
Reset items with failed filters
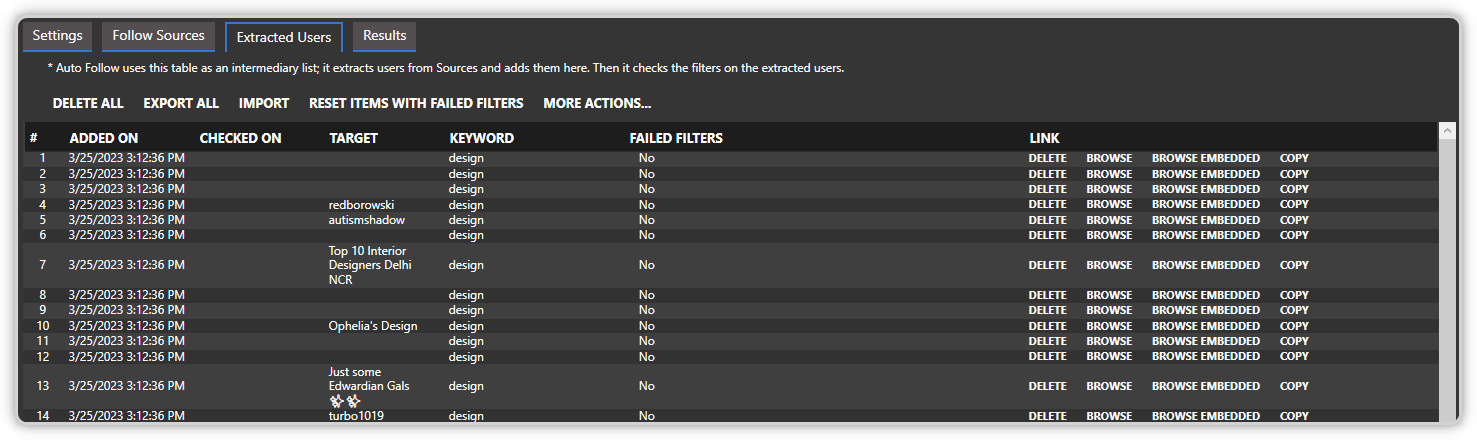tap(416, 103)
